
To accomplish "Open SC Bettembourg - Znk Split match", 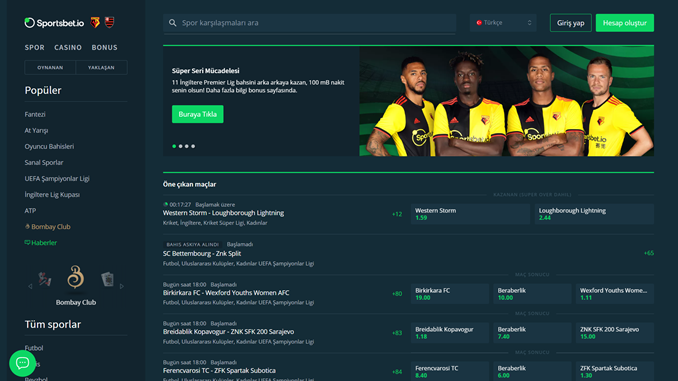I will (202, 253).
